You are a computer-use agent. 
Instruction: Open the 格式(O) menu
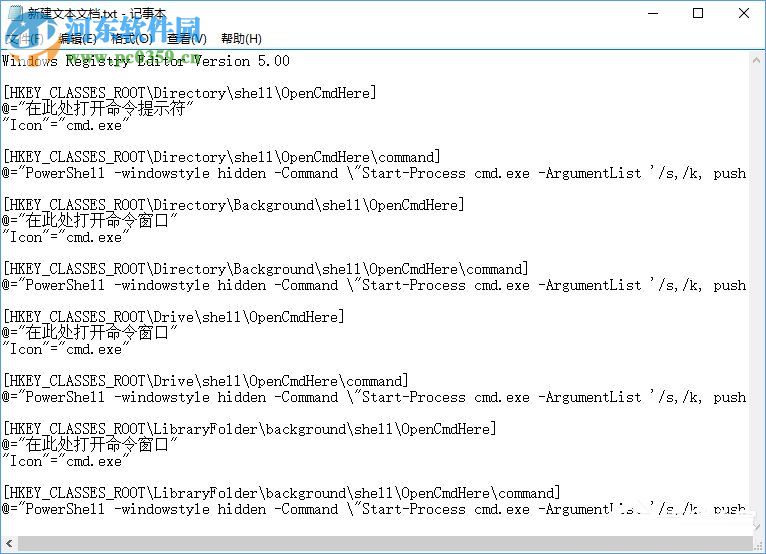(132, 39)
